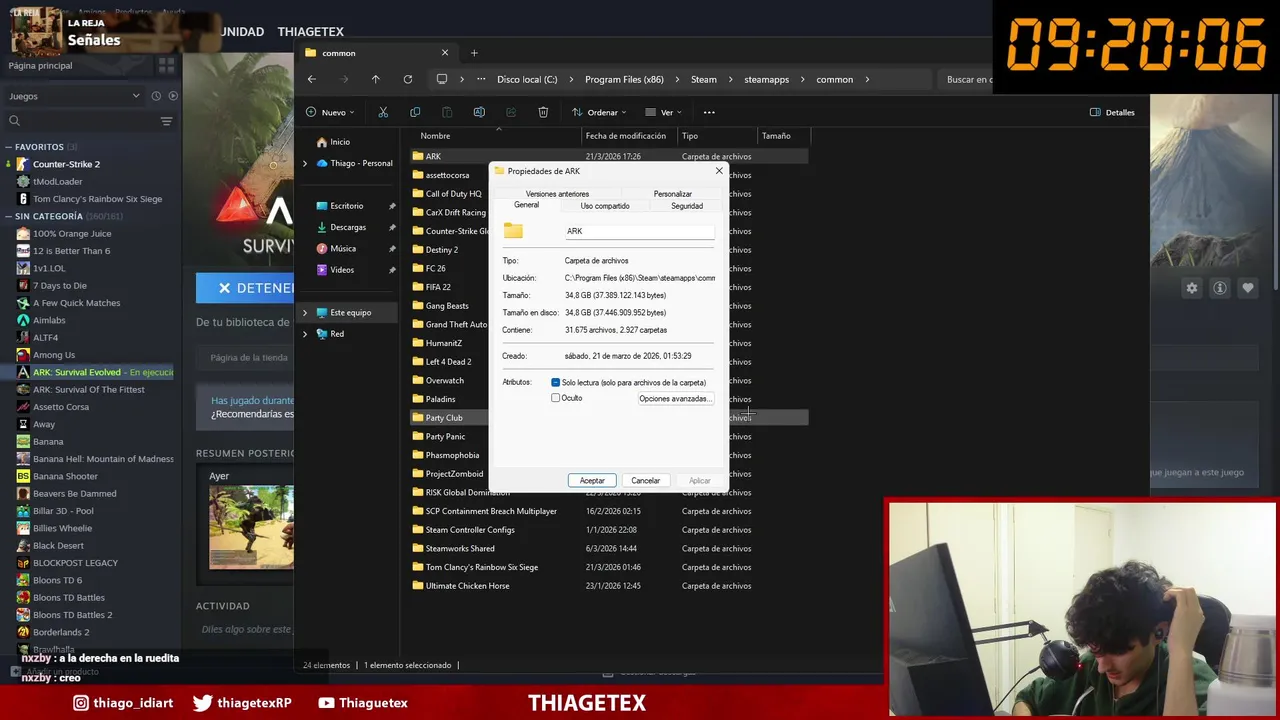The image size is (1280, 720).
Task: Refresh the common folder view
Action: click(x=407, y=79)
